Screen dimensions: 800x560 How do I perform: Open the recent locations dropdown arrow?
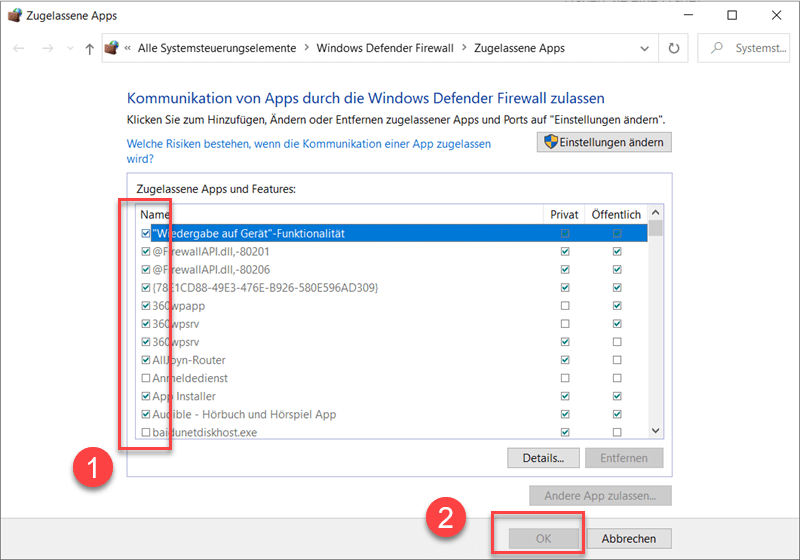[x=70, y=48]
